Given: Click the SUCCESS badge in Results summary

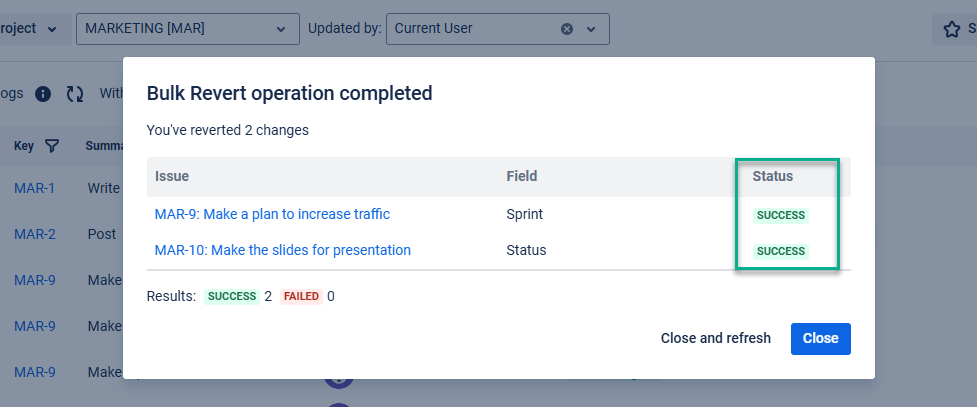Looking at the screenshot, I should (x=232, y=297).
